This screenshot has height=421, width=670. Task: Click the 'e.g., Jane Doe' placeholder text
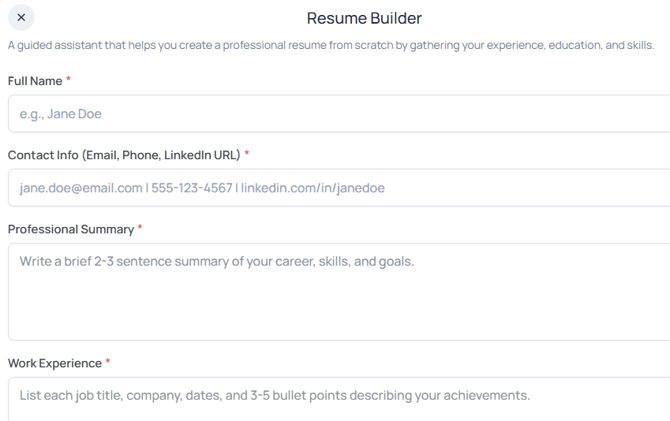[61, 114]
